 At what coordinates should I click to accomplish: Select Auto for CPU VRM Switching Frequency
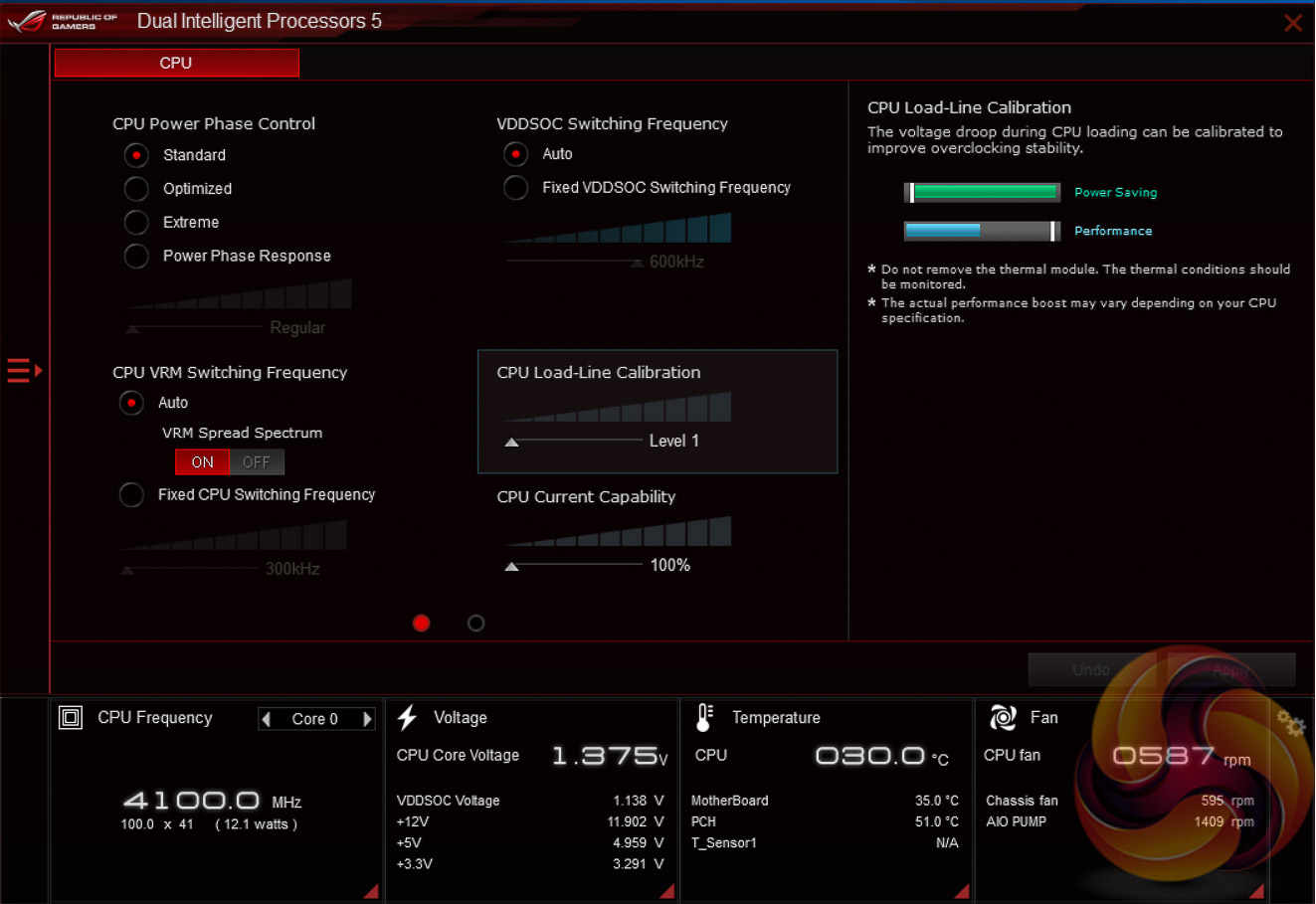[131, 403]
